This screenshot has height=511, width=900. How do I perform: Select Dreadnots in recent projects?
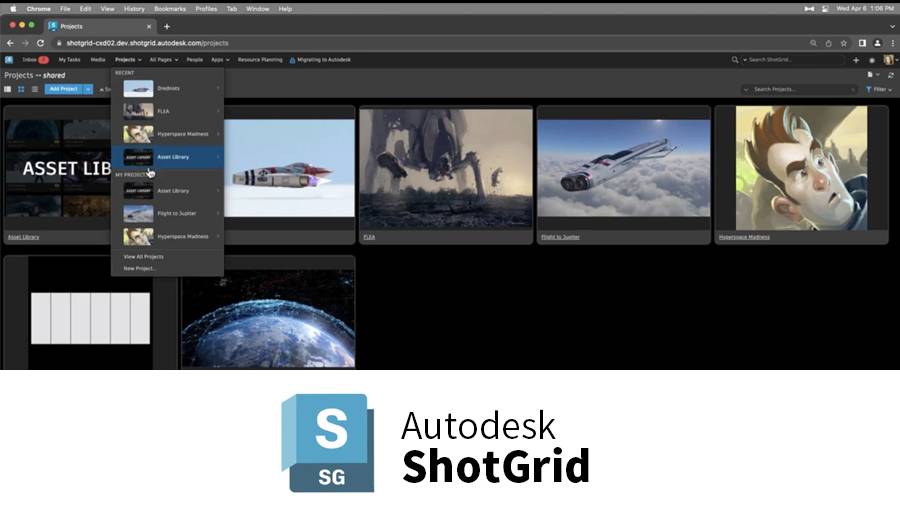pyautogui.click(x=168, y=88)
